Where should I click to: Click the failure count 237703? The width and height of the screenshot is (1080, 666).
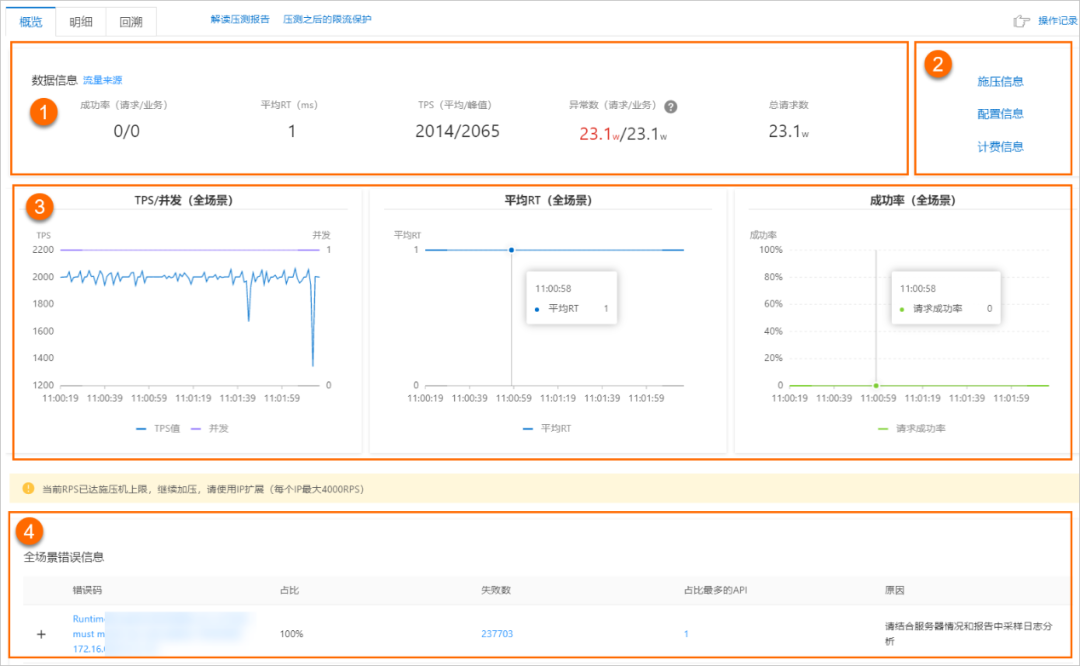(497, 634)
